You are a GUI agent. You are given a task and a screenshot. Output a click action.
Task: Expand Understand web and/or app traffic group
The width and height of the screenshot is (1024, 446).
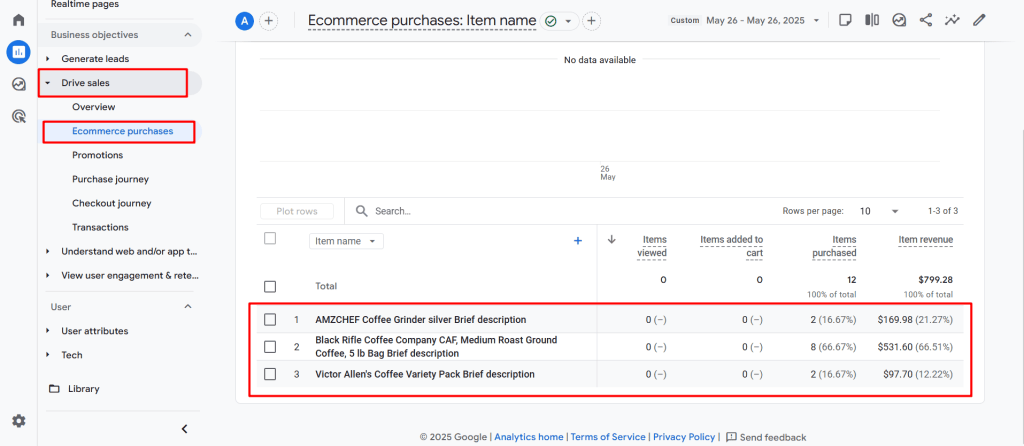point(48,251)
